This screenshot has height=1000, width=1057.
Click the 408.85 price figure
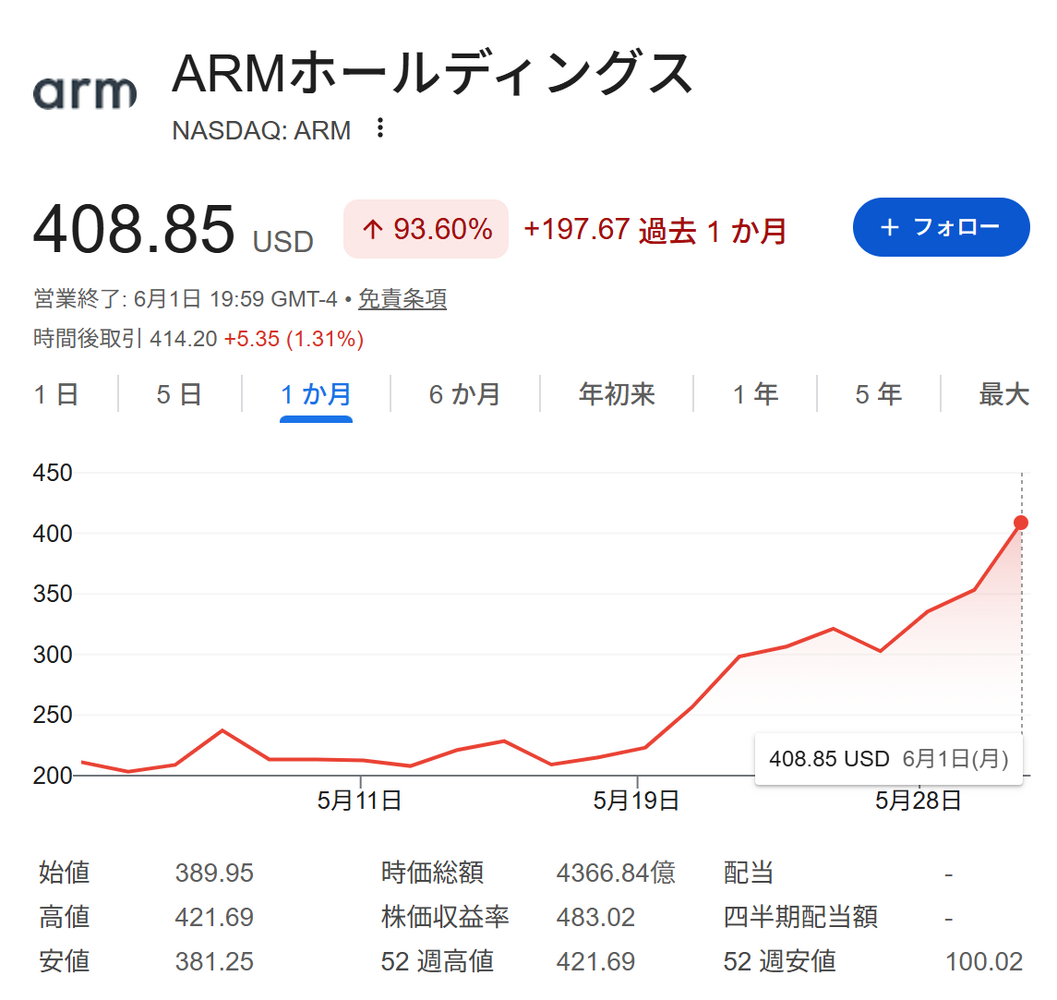click(x=134, y=230)
